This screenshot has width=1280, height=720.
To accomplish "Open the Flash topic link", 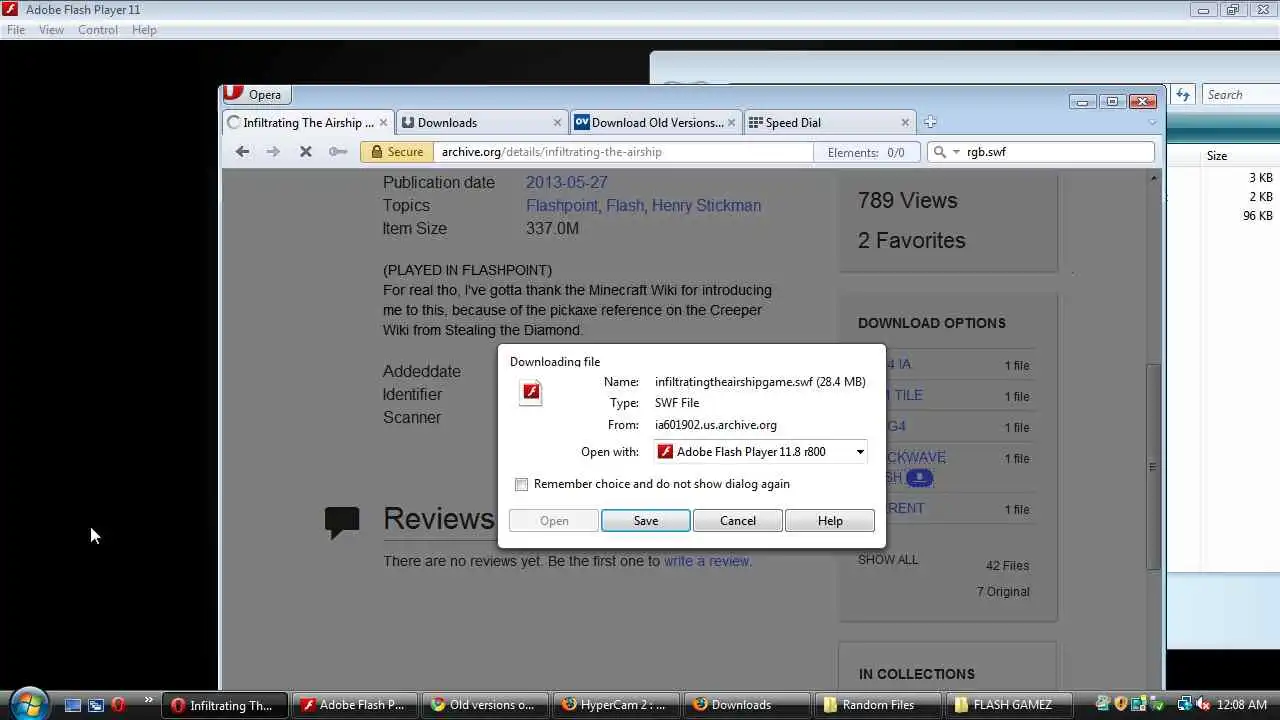I will (625, 205).
